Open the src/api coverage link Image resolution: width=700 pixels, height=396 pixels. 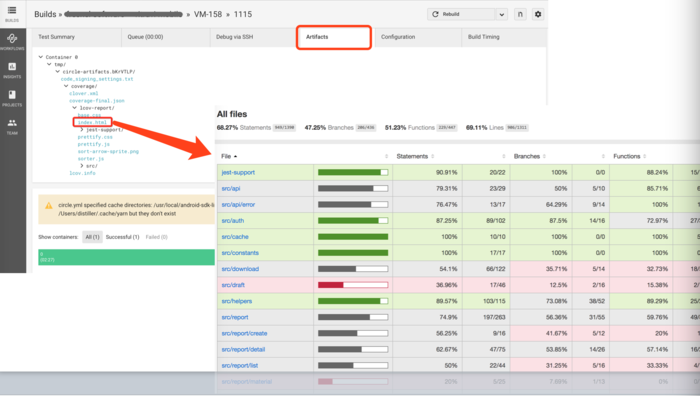pos(231,188)
